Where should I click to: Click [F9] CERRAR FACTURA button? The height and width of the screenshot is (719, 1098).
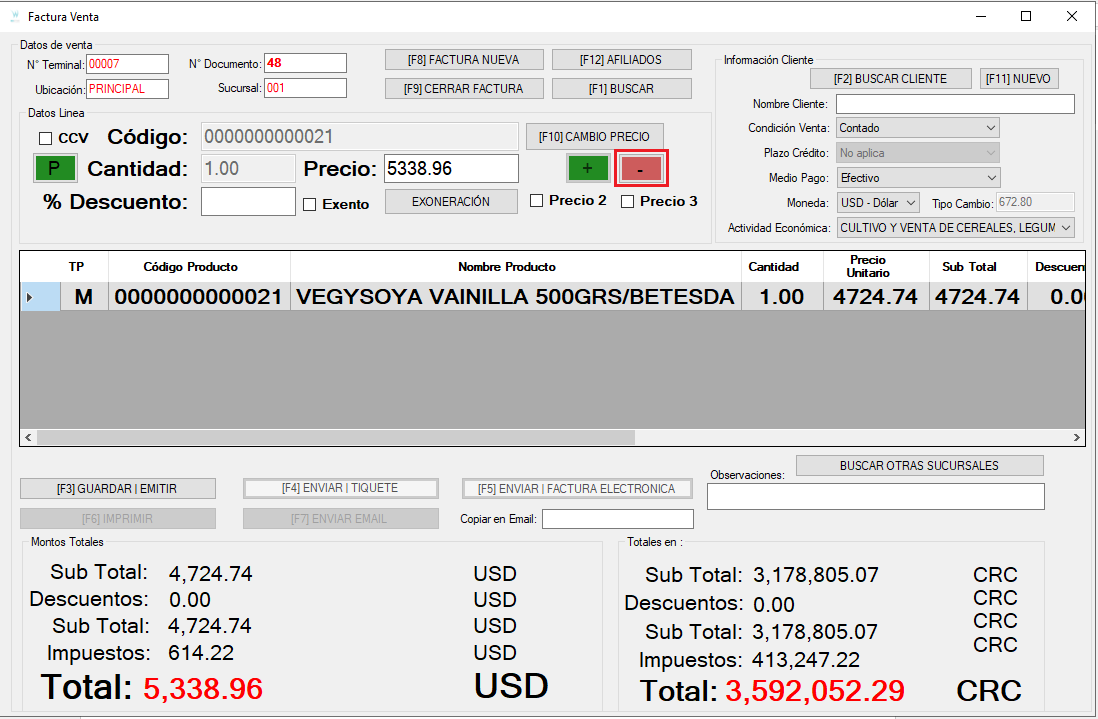click(464, 89)
